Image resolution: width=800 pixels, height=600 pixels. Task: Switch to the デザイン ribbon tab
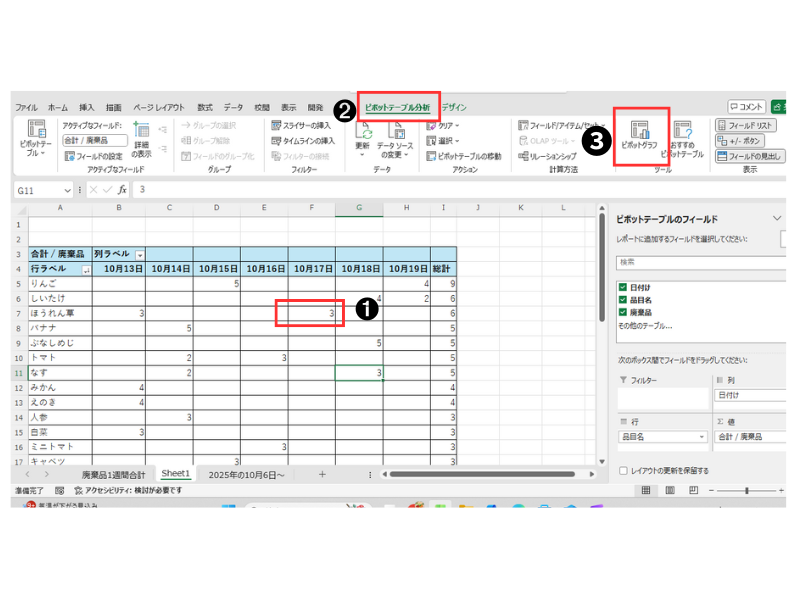[454, 107]
